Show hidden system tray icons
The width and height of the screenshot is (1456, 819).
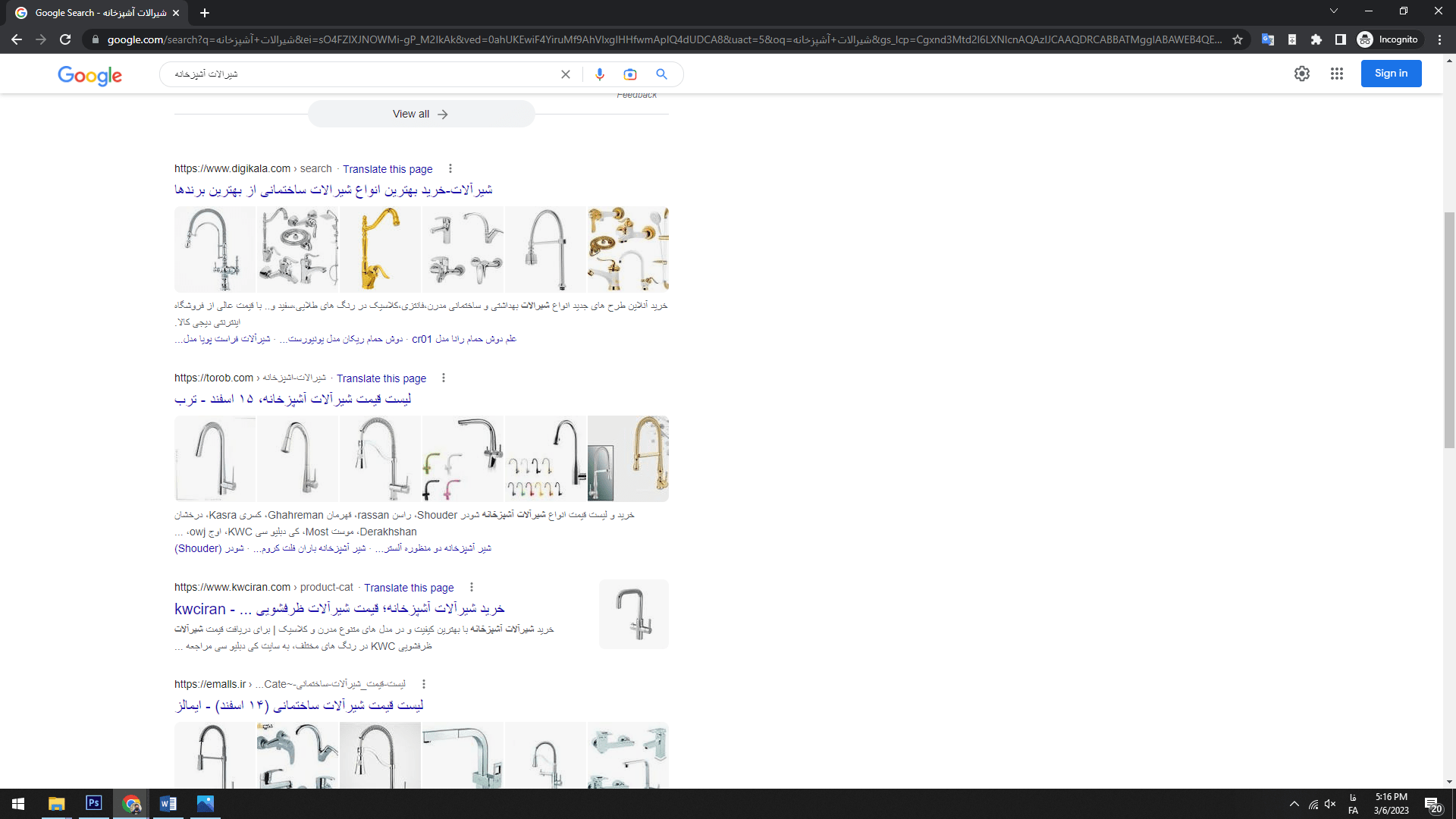click(x=1294, y=804)
